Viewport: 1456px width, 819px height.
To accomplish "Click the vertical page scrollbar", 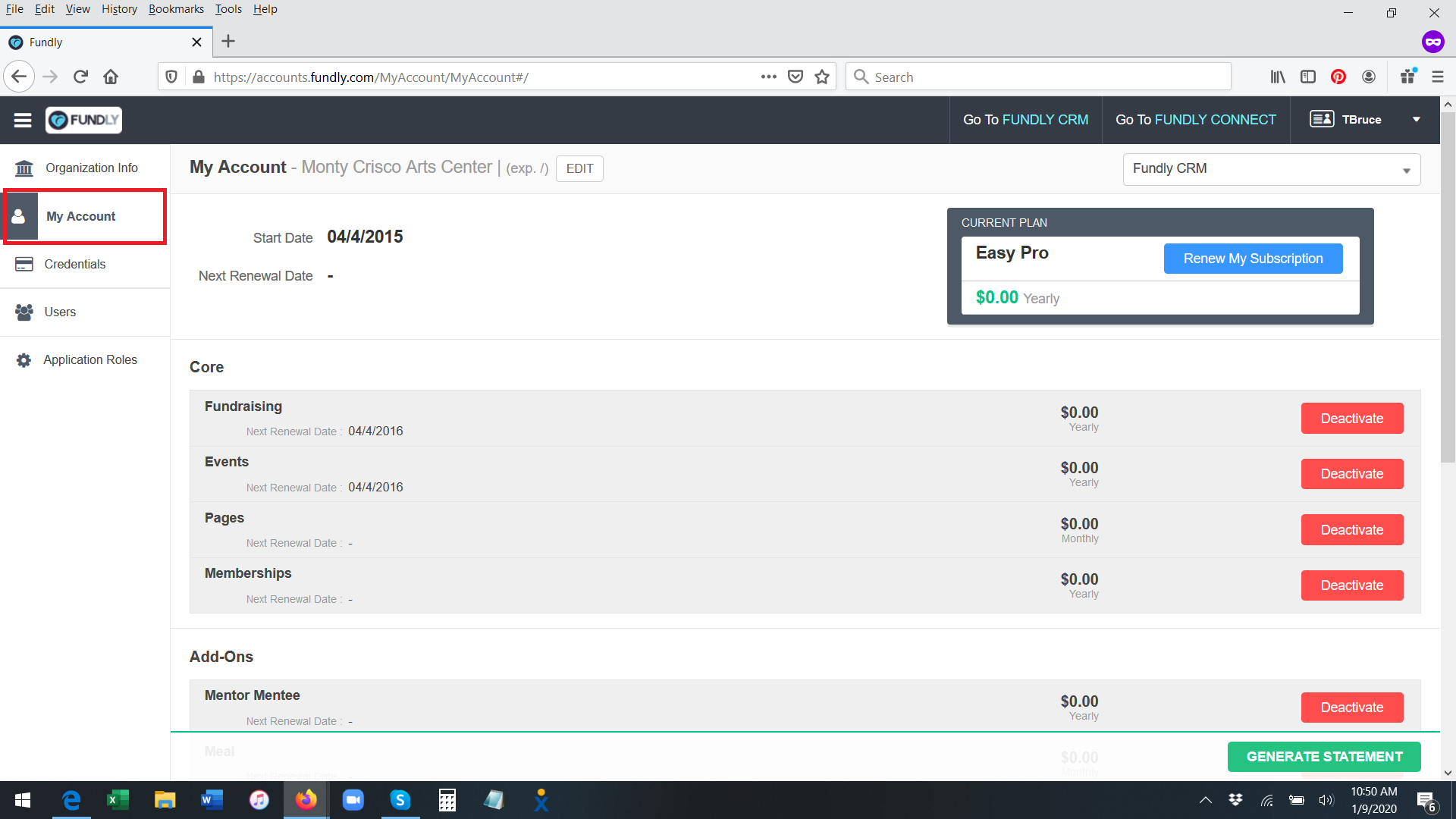I will coord(1448,287).
